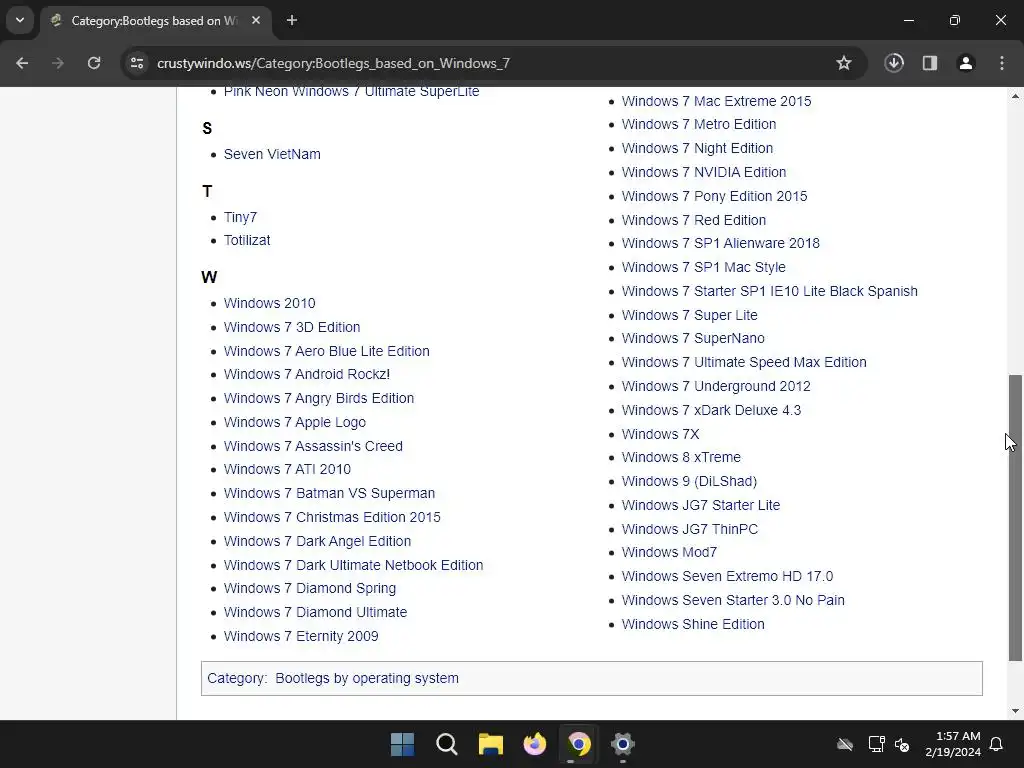This screenshot has height=768, width=1024.
Task: Open the Totilizat link
Action: [247, 240]
